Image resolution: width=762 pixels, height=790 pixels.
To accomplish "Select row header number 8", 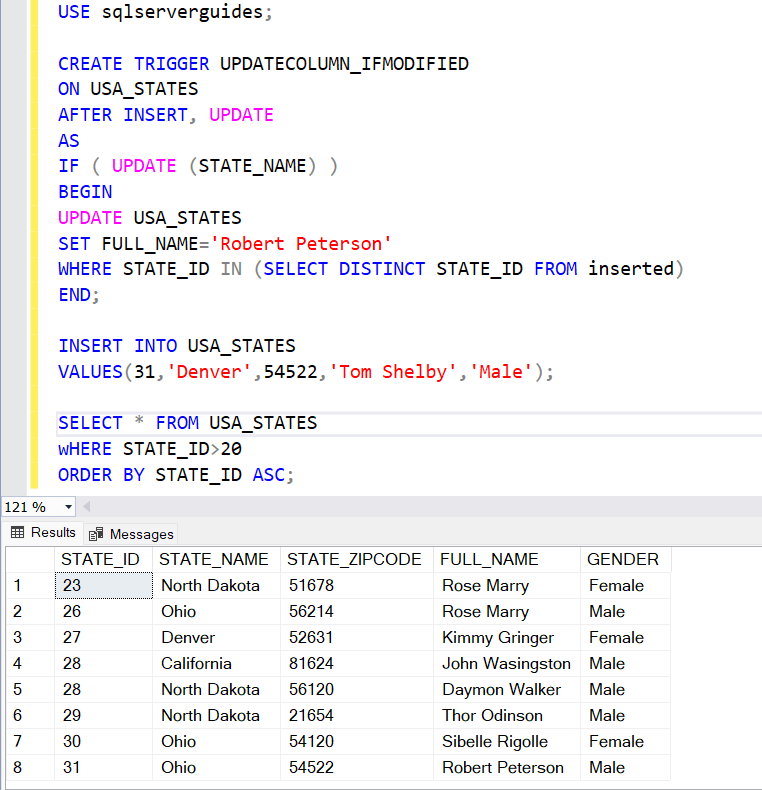I will point(30,767).
